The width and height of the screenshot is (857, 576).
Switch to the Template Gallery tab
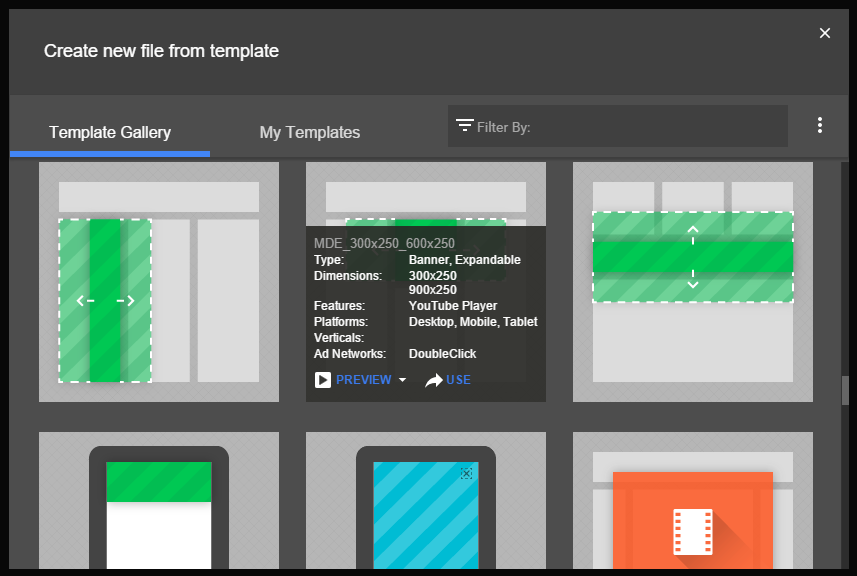tap(110, 132)
